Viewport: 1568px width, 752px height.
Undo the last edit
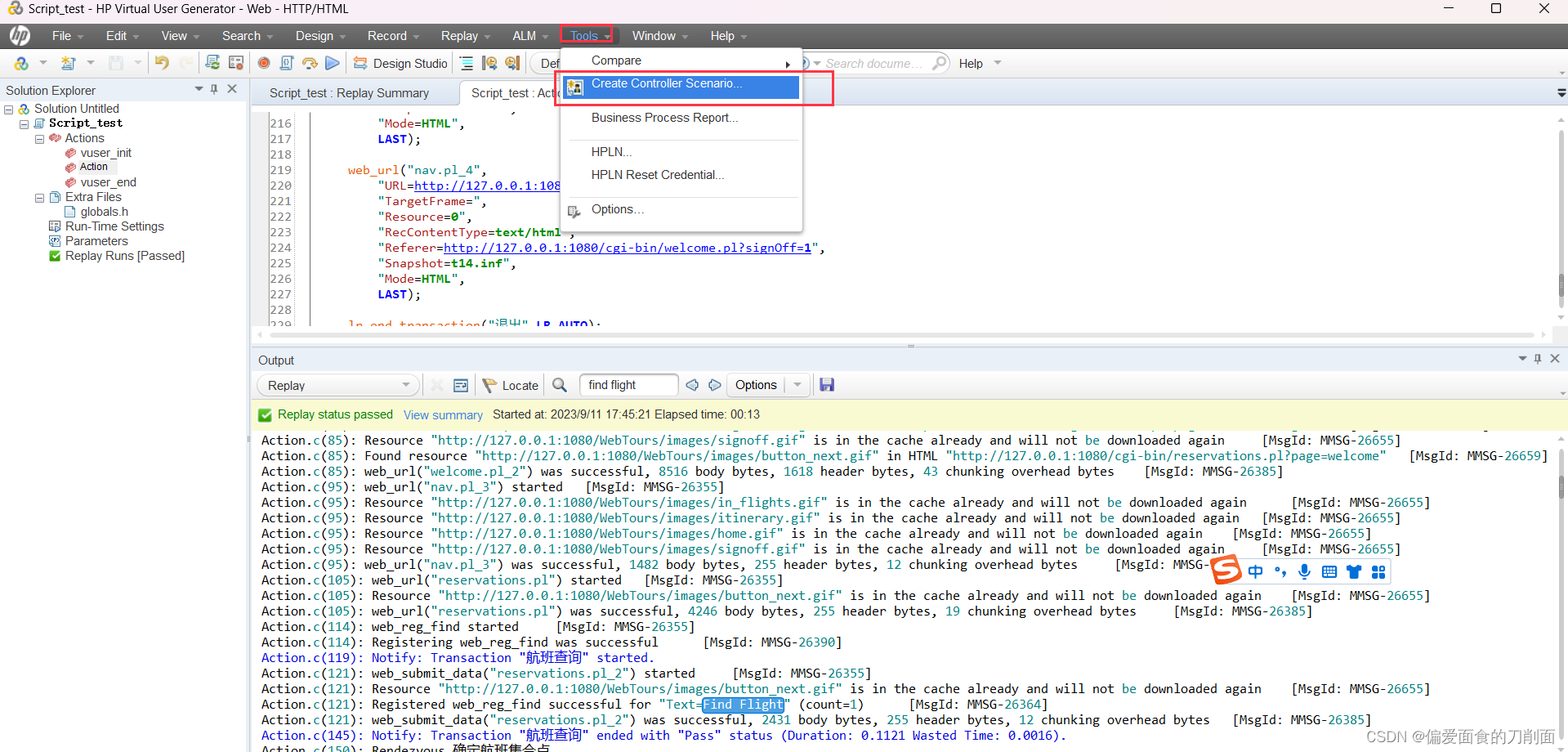point(161,63)
